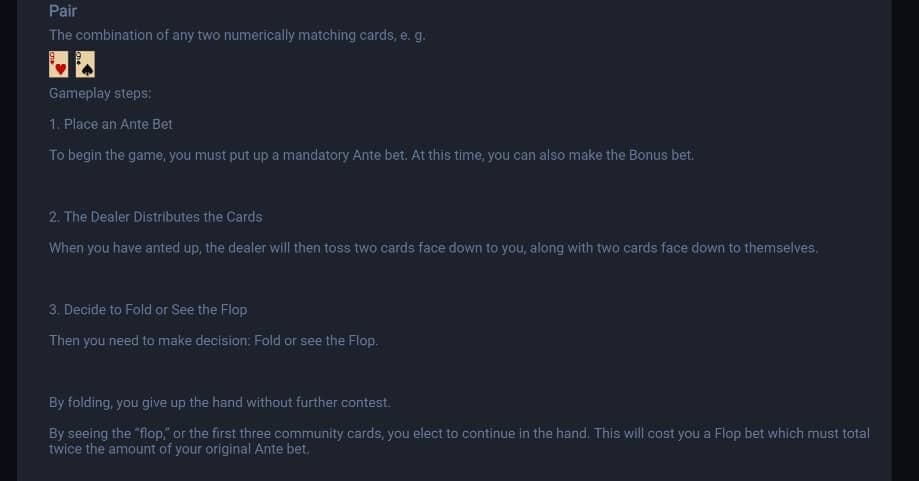The width and height of the screenshot is (919, 481).
Task: Click the words 'Bonus bet' in step one
Action: [x=660, y=155]
